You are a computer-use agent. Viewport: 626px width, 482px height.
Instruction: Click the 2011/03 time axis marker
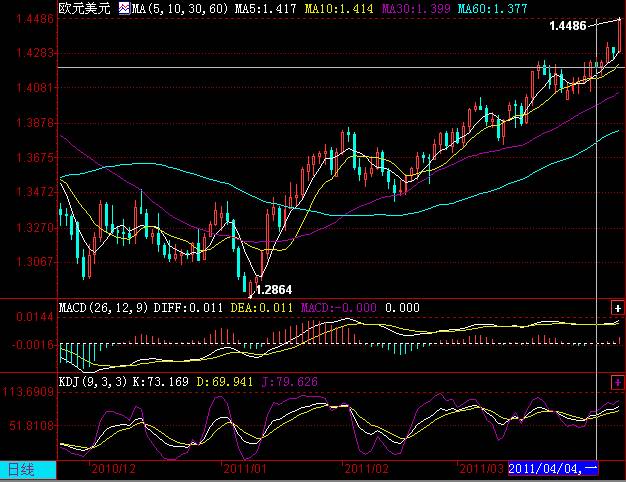(x=481, y=468)
